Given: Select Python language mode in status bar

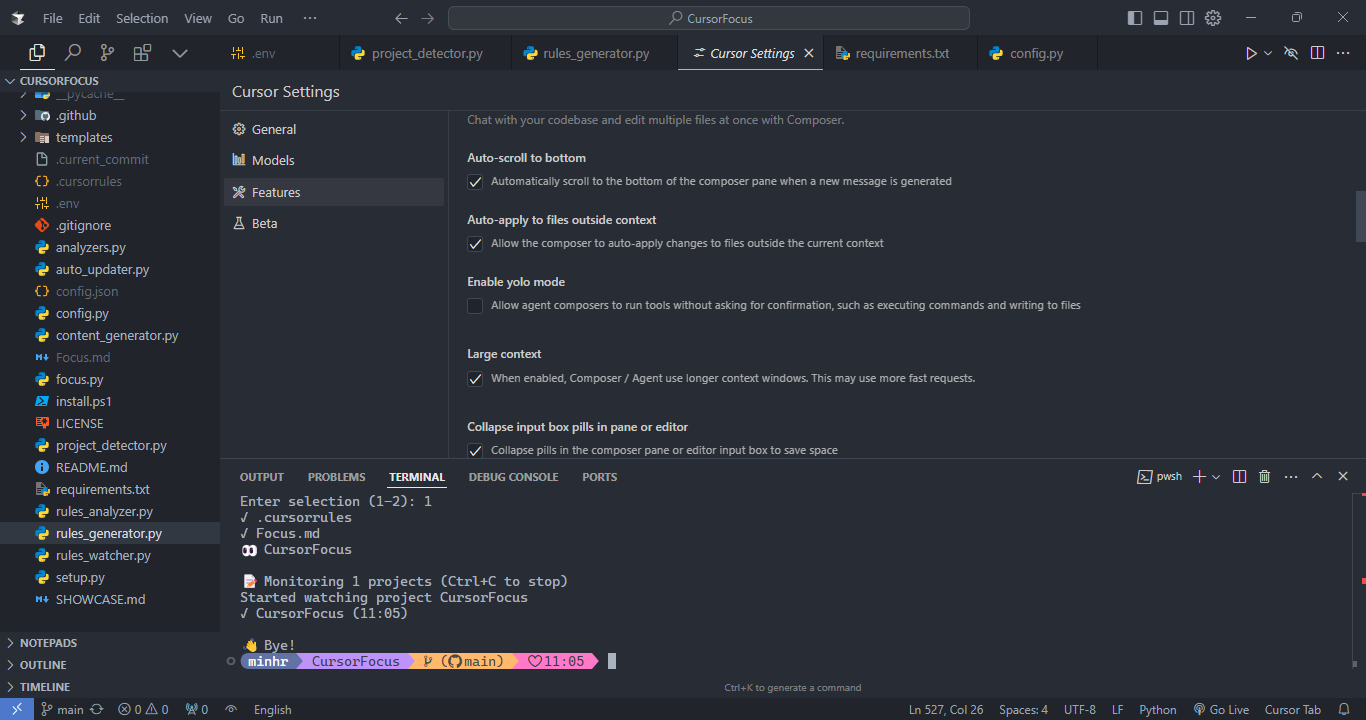Looking at the screenshot, I should pyautogui.click(x=1158, y=709).
